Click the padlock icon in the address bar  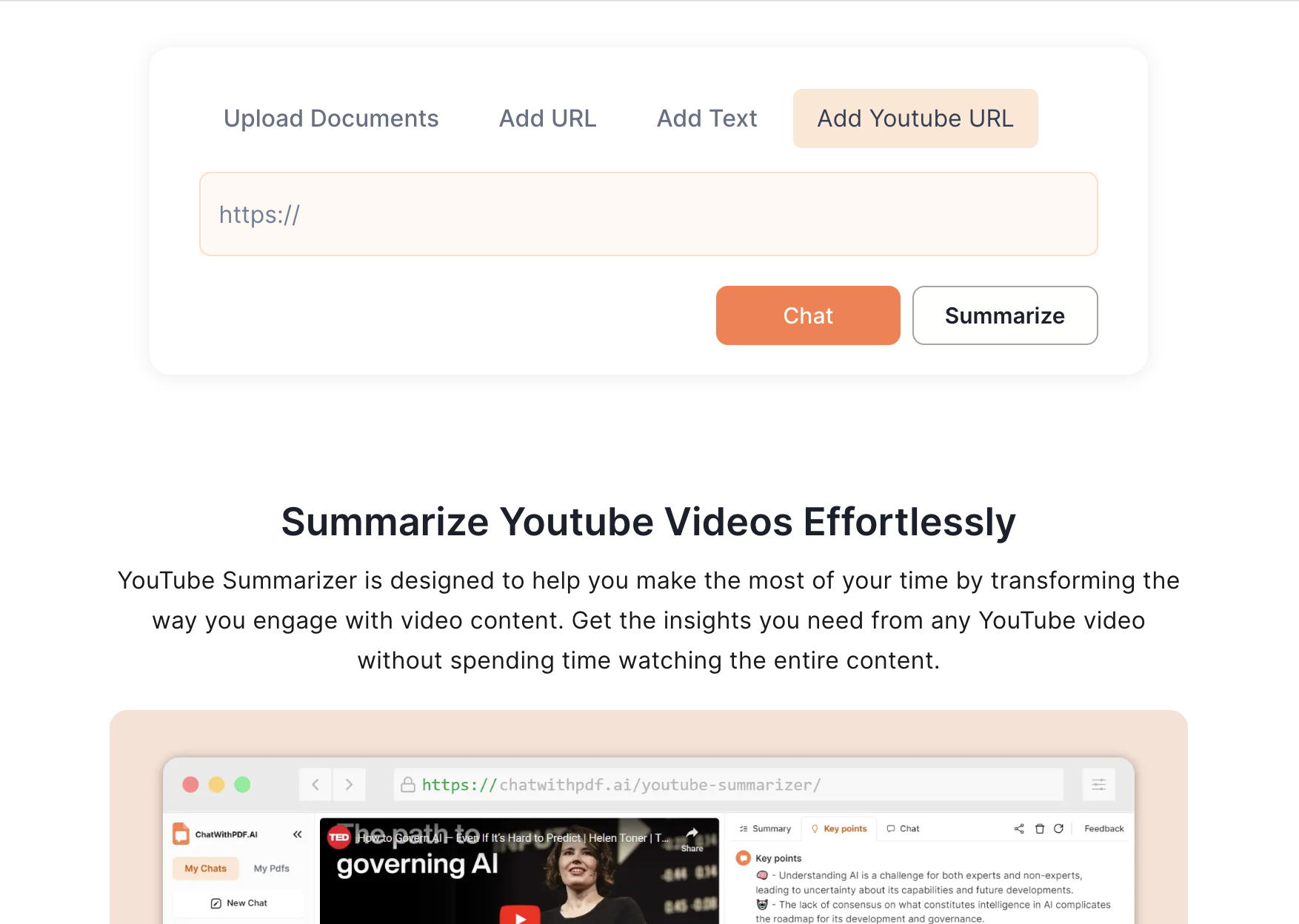click(407, 785)
